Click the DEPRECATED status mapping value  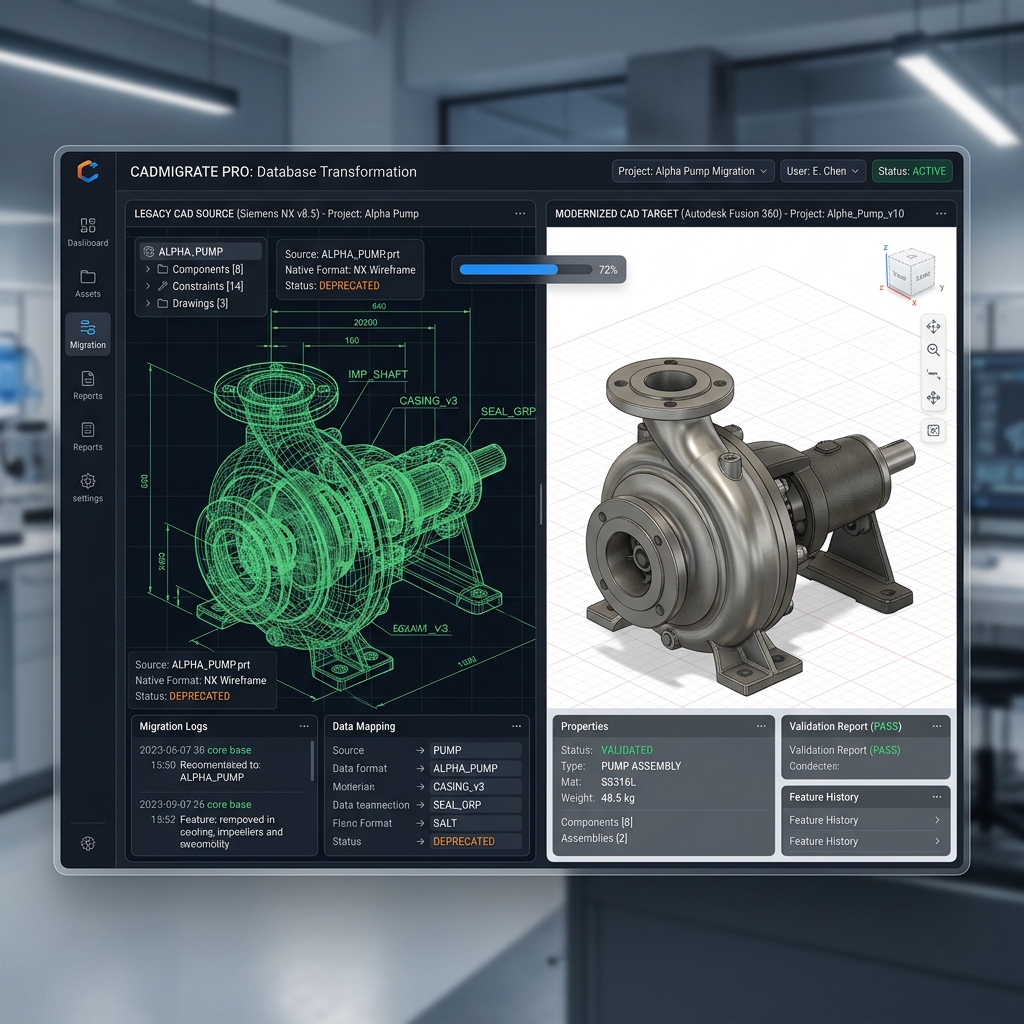coord(475,842)
